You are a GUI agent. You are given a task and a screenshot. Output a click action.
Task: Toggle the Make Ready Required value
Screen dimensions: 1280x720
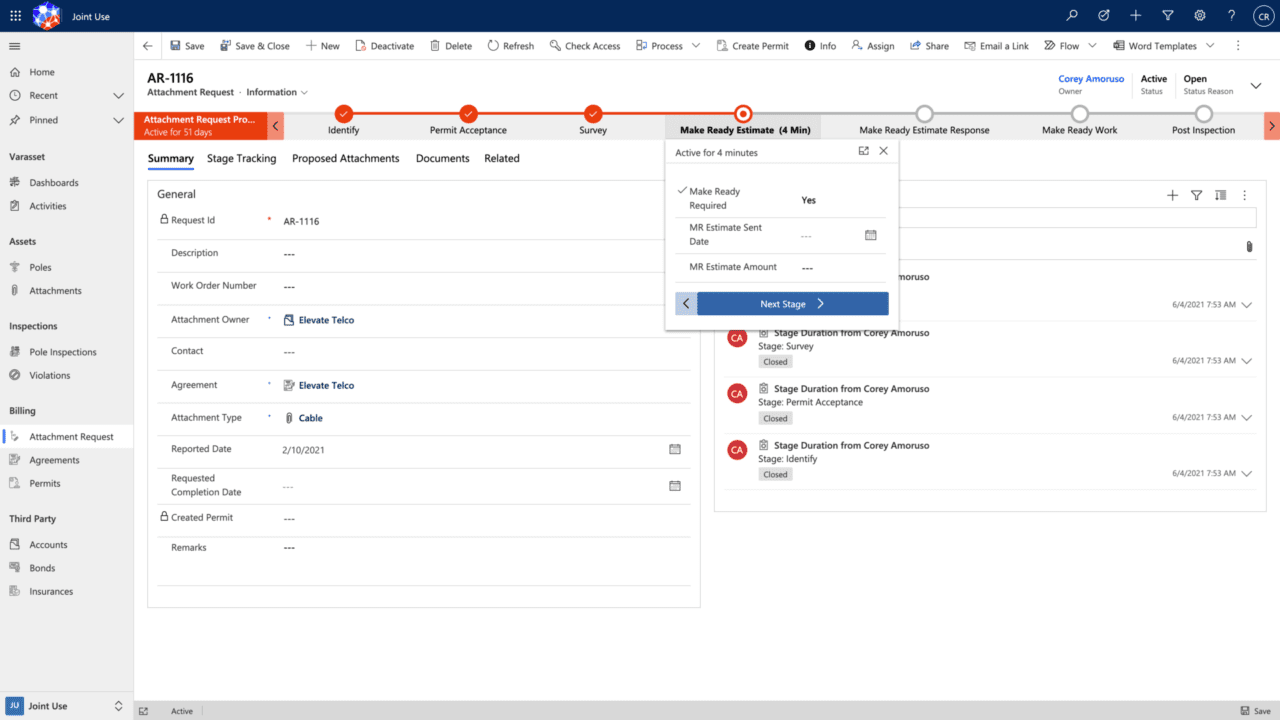(x=808, y=200)
